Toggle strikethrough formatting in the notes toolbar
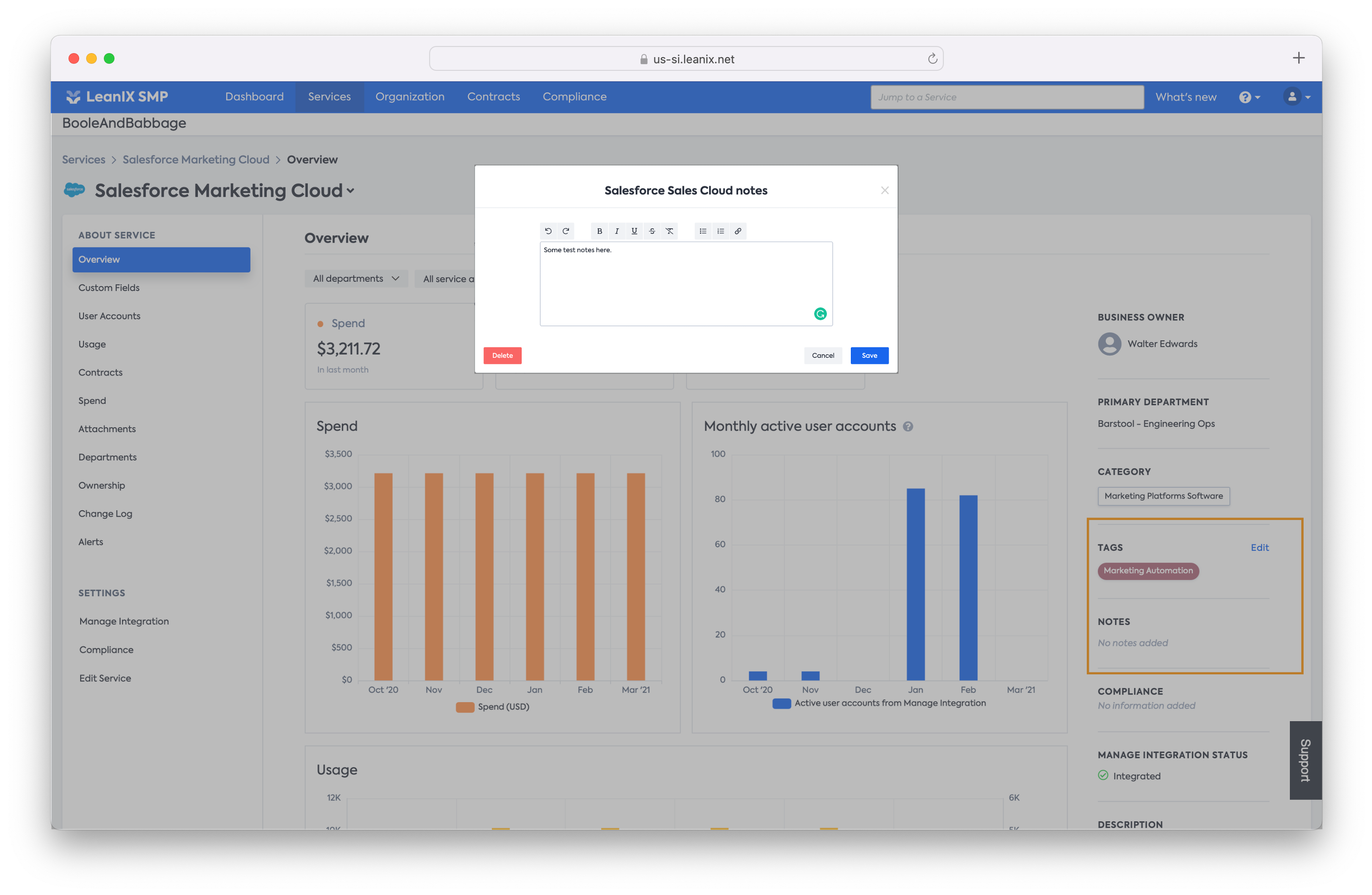 click(652, 231)
